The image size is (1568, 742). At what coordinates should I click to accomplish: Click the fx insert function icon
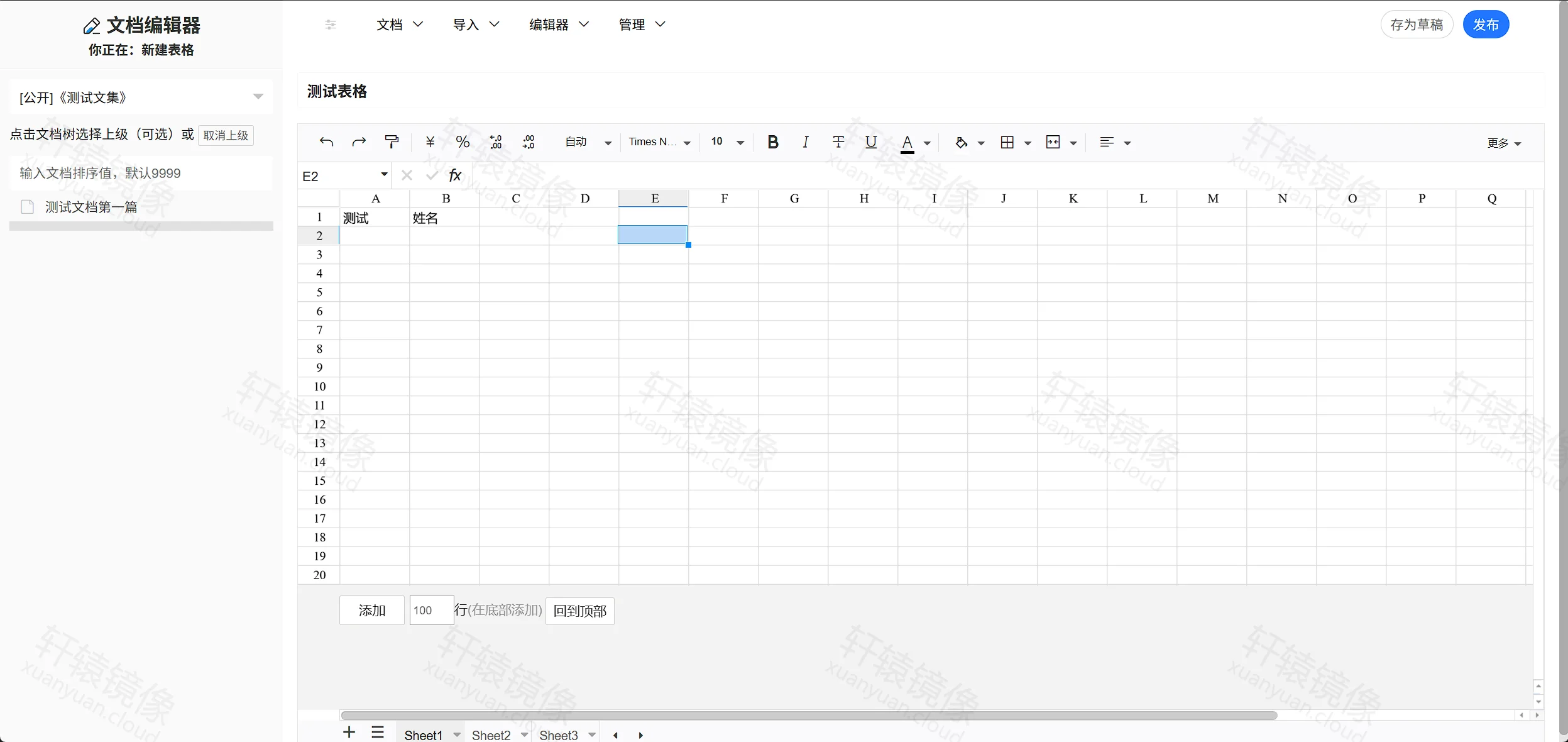[455, 175]
